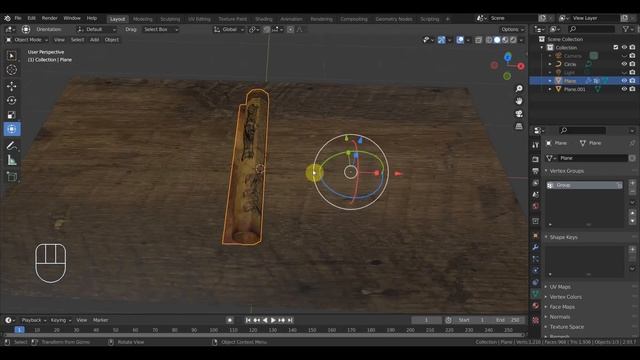The width and height of the screenshot is (640, 360).
Task: Toggle visibility eye for selected Plane
Action: click(x=624, y=81)
